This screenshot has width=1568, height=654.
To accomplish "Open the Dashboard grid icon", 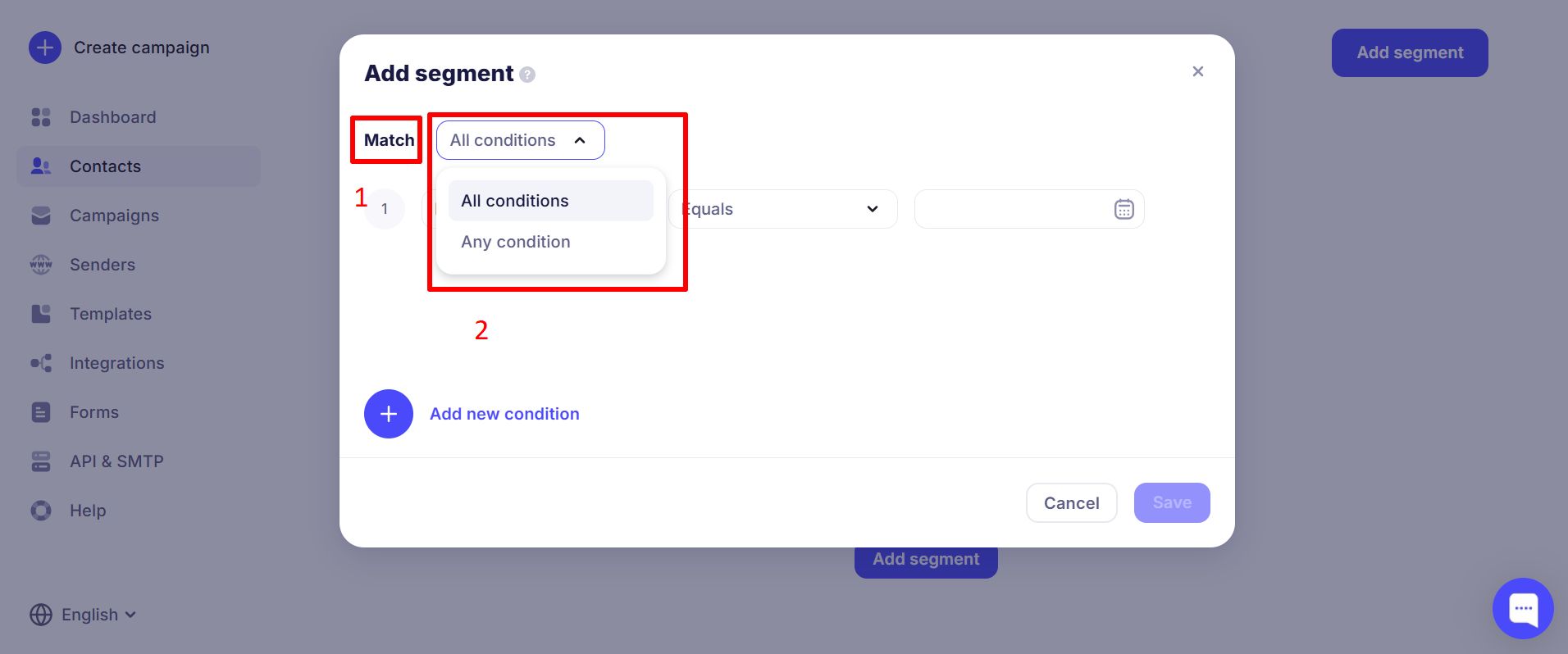I will click(x=41, y=117).
